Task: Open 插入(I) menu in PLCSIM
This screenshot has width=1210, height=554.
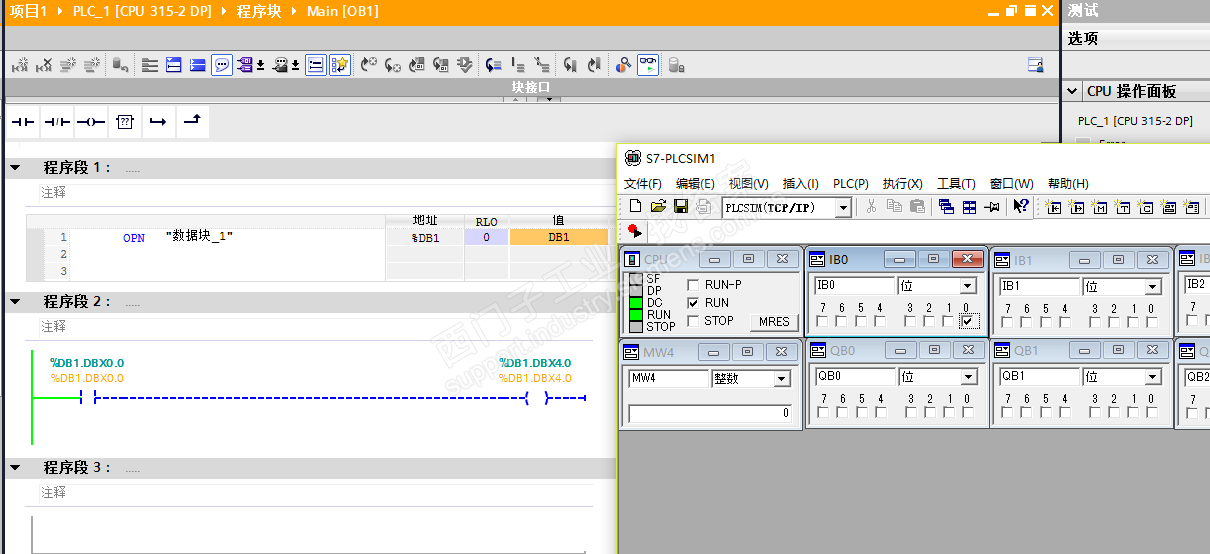Action: pyautogui.click(x=800, y=184)
